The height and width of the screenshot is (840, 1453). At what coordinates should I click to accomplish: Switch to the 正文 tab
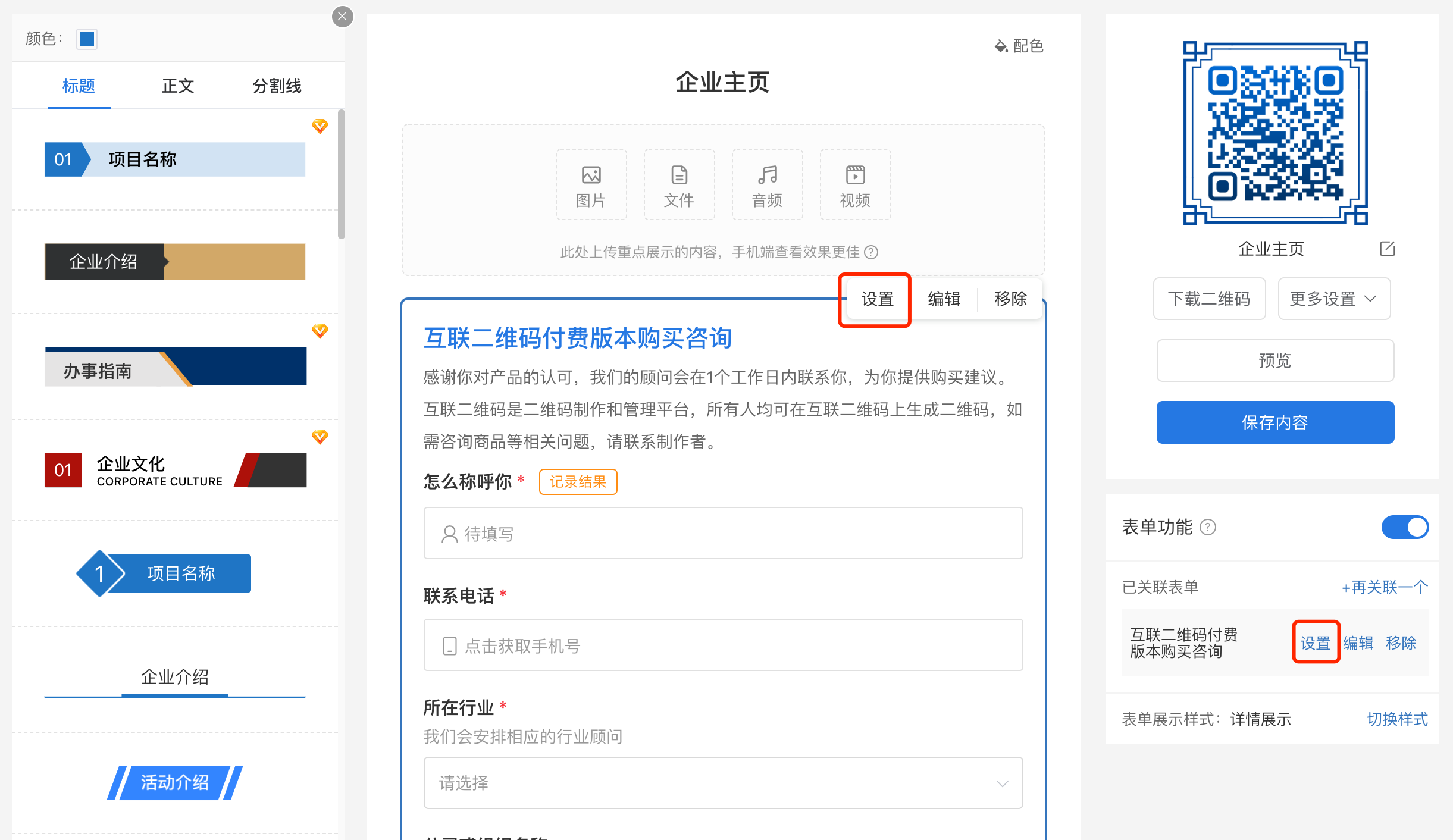(178, 86)
